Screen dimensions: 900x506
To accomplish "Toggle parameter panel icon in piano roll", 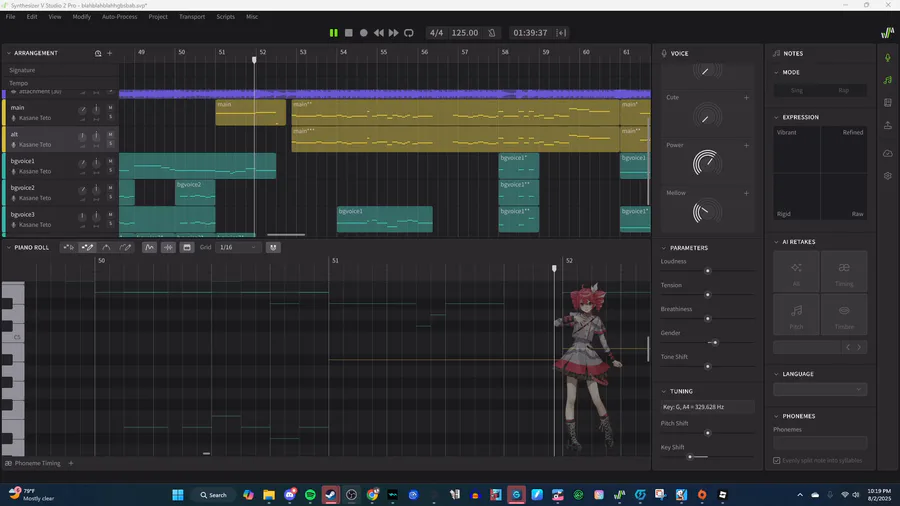I will pos(187,247).
